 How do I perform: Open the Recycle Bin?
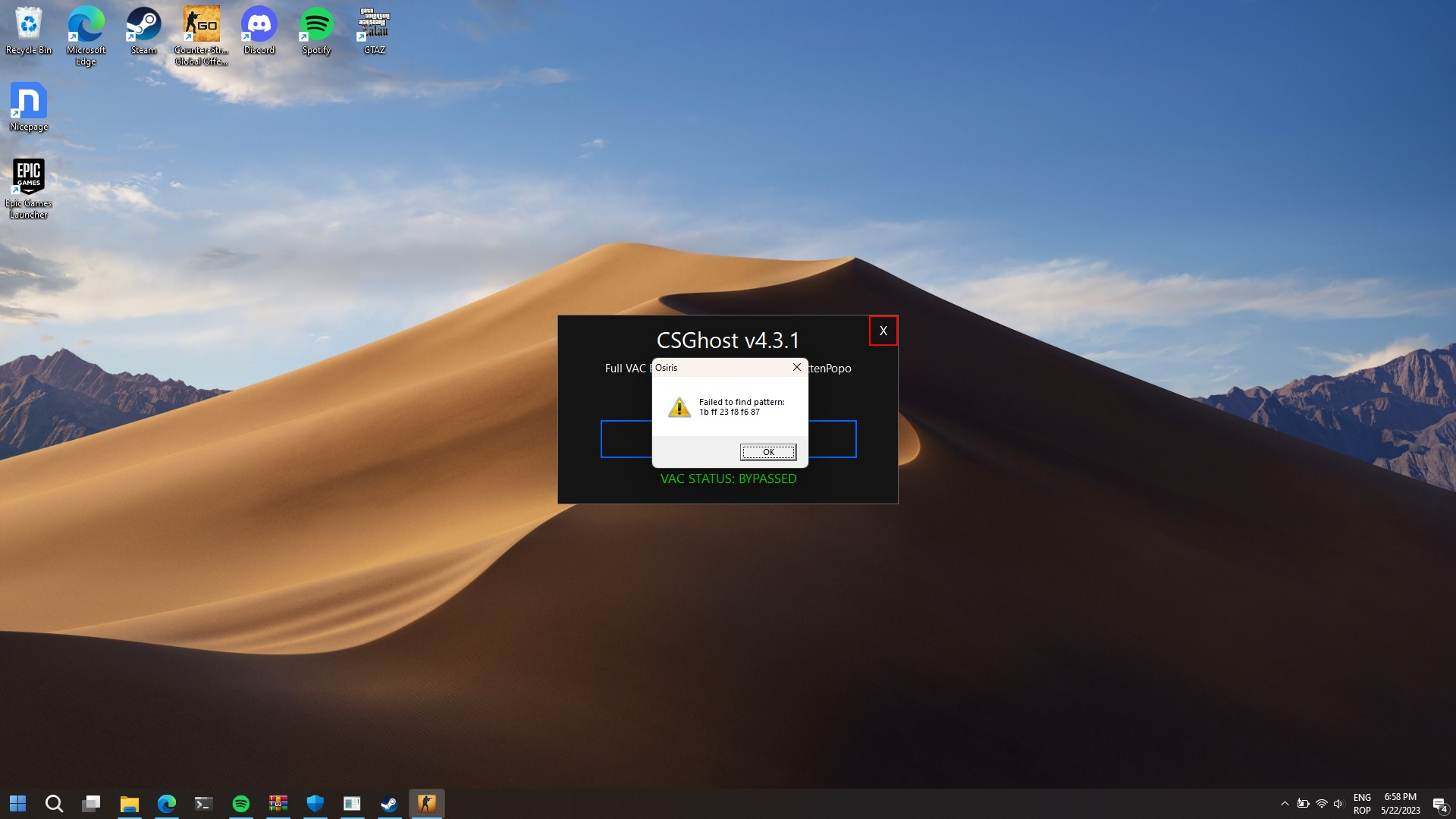coord(28,23)
